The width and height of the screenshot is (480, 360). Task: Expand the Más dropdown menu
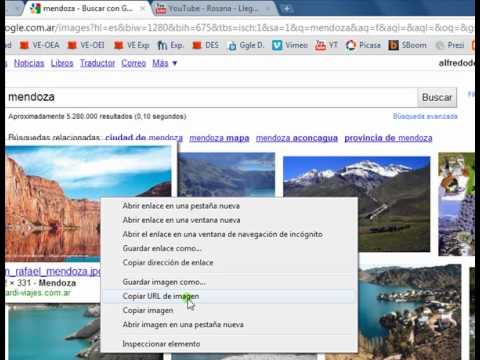pos(164,63)
